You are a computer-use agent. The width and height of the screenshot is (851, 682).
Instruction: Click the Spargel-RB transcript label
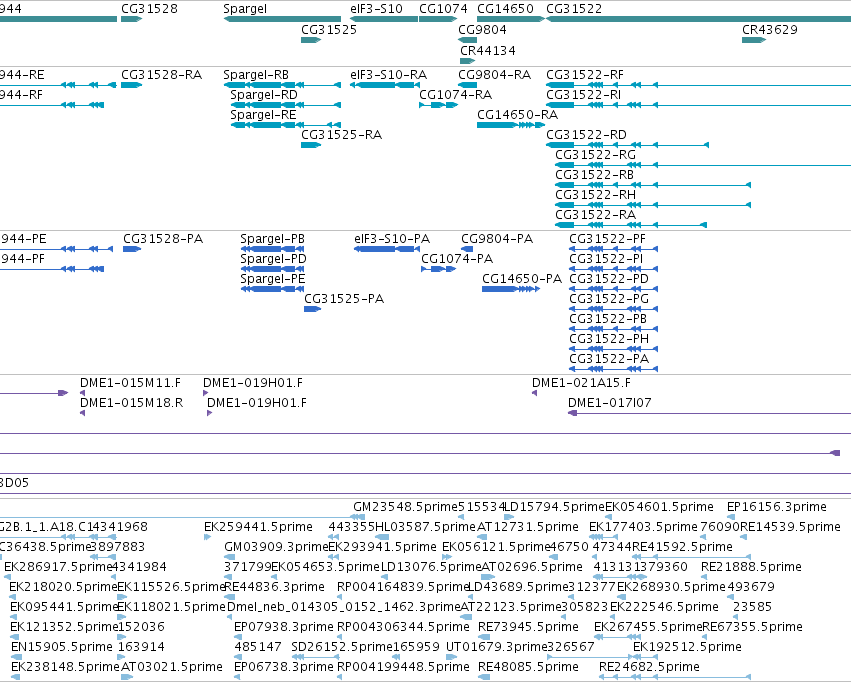256,74
